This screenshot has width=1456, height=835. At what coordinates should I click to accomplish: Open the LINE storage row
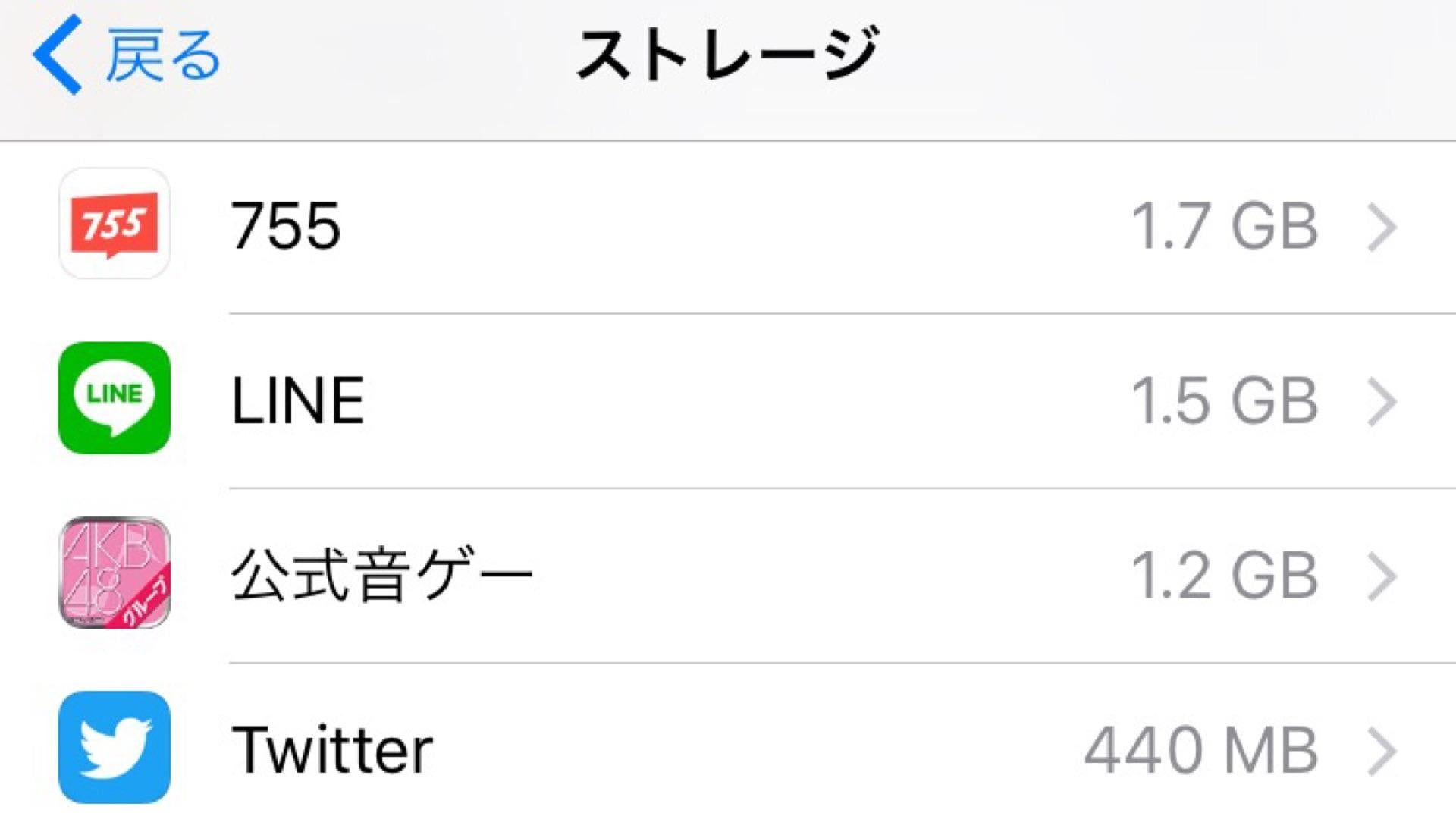click(x=728, y=401)
